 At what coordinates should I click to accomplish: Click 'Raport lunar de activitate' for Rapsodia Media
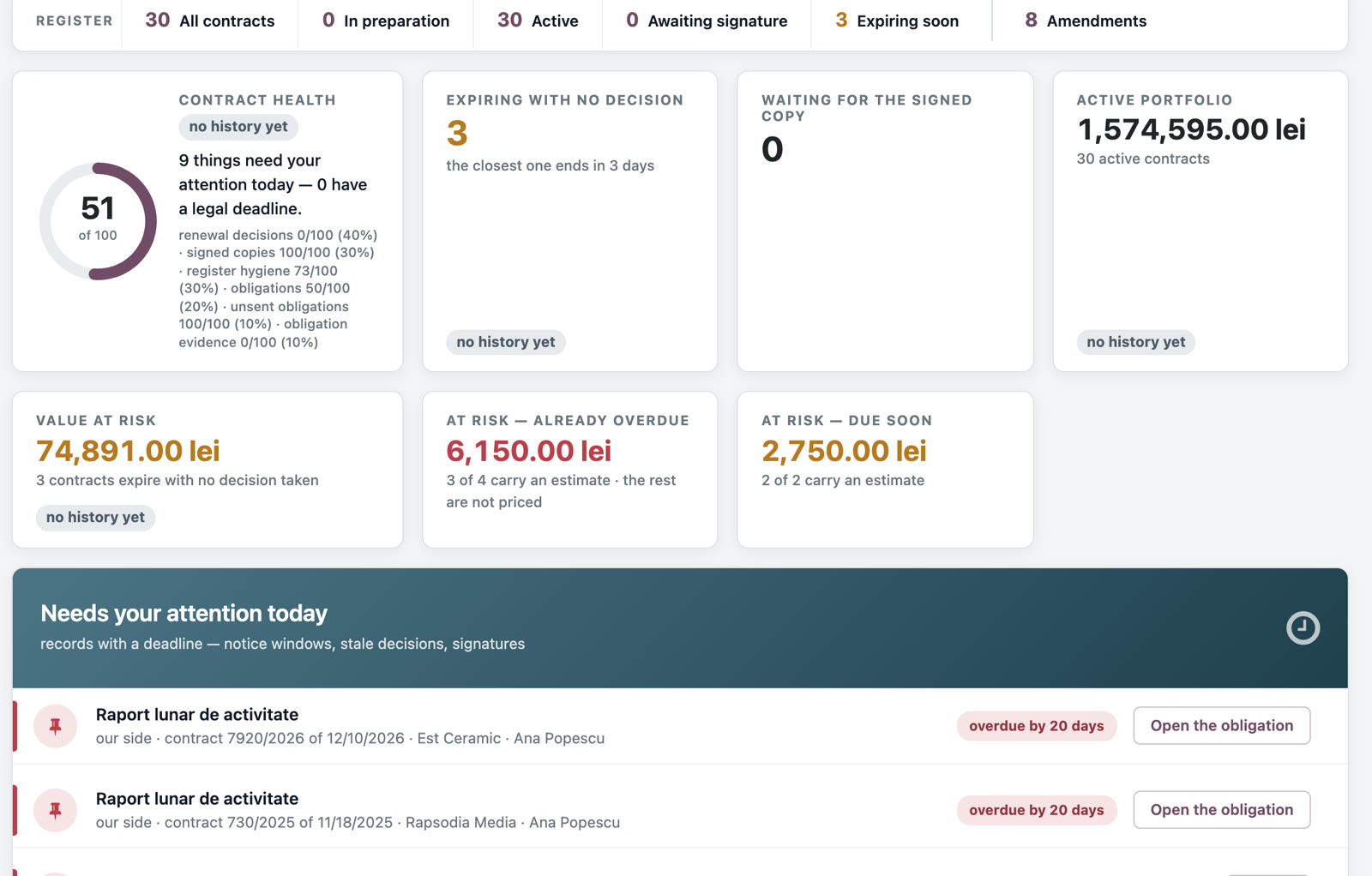coord(197,799)
